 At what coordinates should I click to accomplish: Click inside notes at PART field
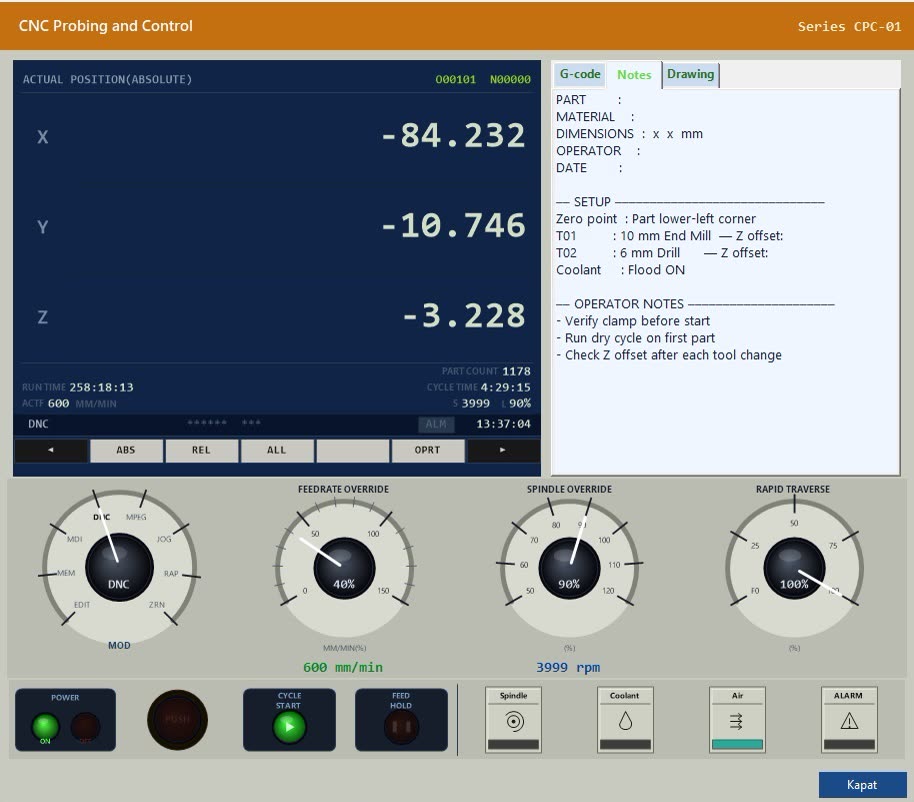[x=589, y=100]
